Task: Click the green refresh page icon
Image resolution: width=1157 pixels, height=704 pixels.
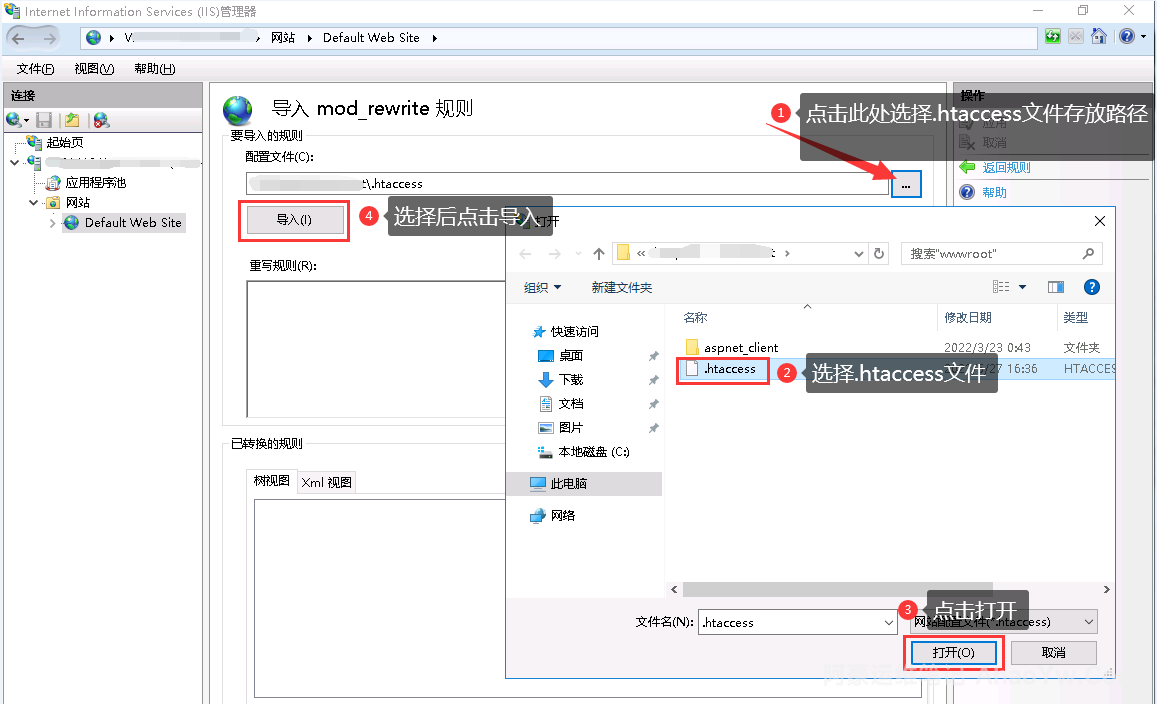Action: [x=1053, y=37]
